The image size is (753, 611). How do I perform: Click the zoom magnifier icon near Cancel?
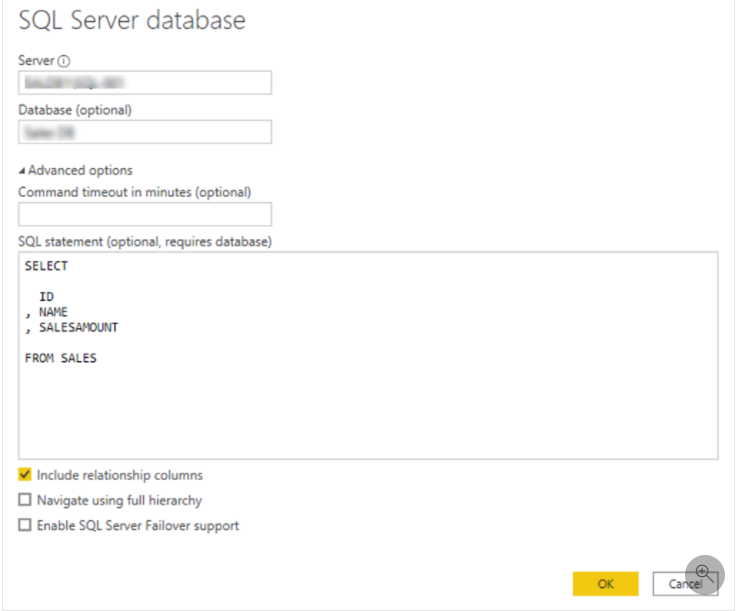pos(704,574)
